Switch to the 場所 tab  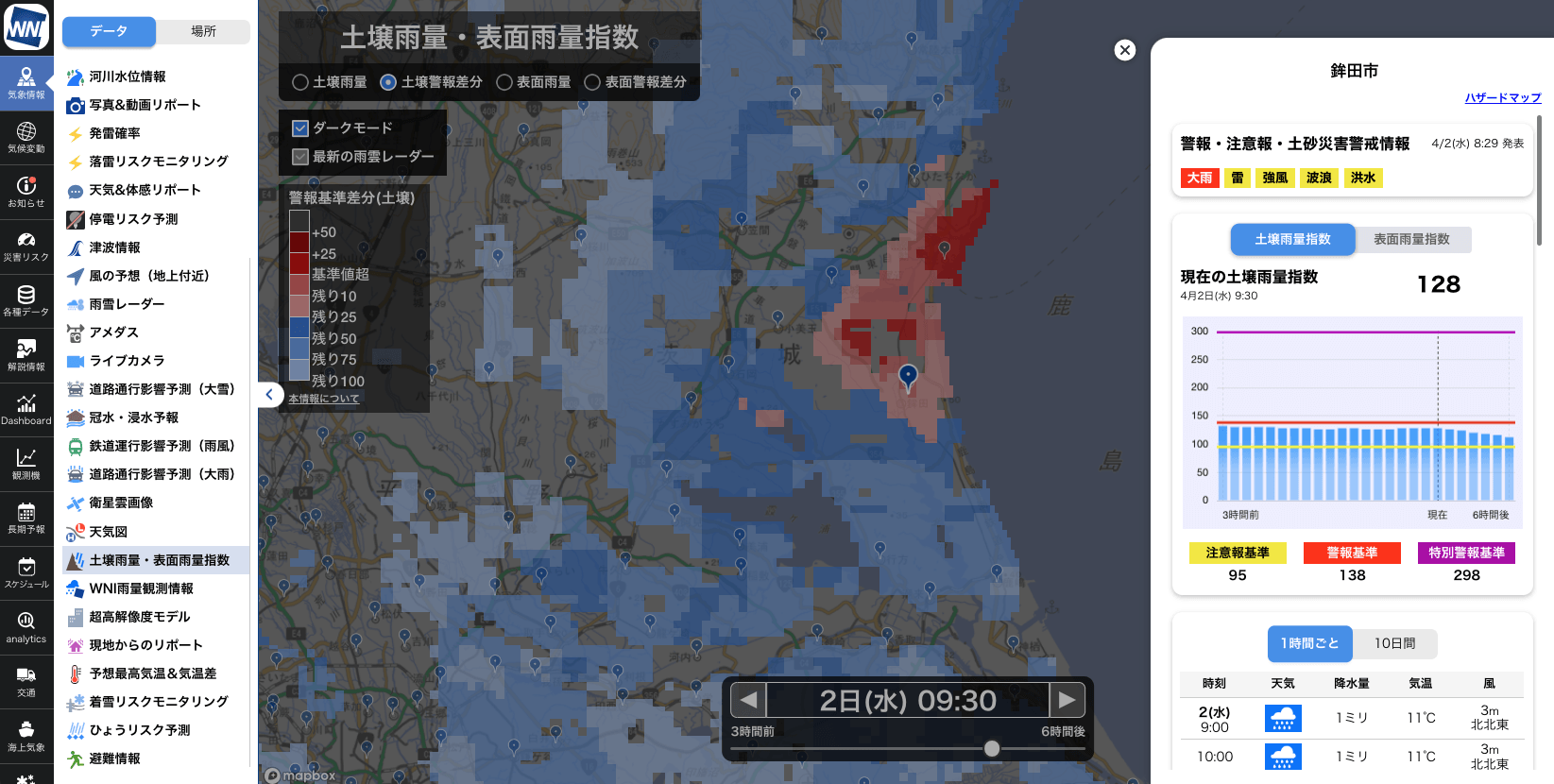click(x=203, y=31)
